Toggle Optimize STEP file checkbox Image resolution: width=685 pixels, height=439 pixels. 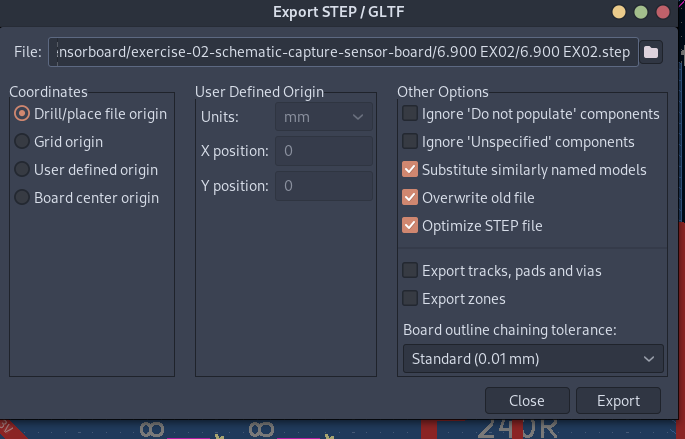pyautogui.click(x=410, y=226)
